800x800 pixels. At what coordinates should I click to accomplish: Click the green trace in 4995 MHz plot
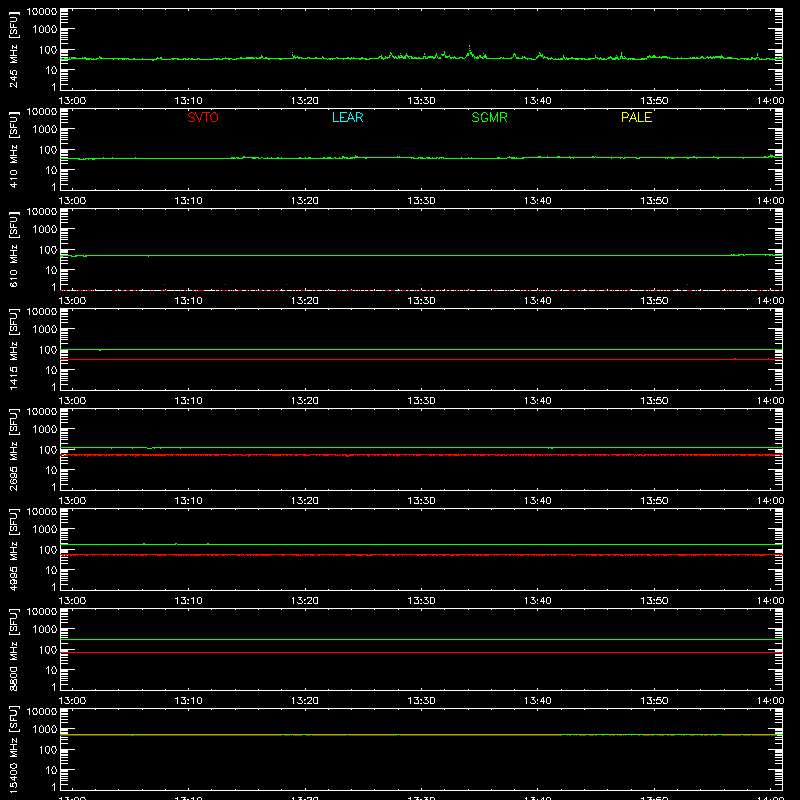pyautogui.click(x=421, y=544)
